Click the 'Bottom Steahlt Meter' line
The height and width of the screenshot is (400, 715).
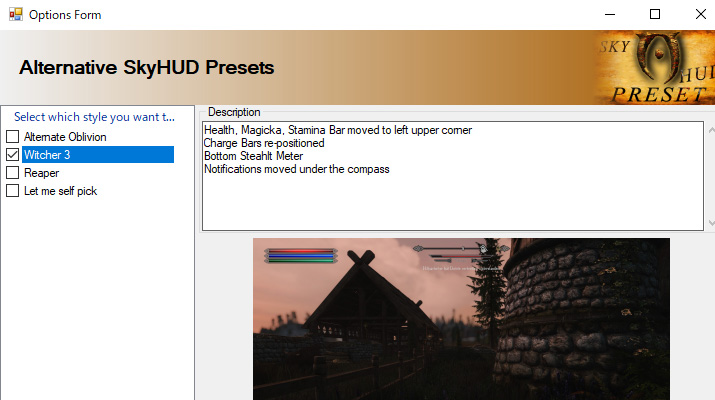coord(254,156)
